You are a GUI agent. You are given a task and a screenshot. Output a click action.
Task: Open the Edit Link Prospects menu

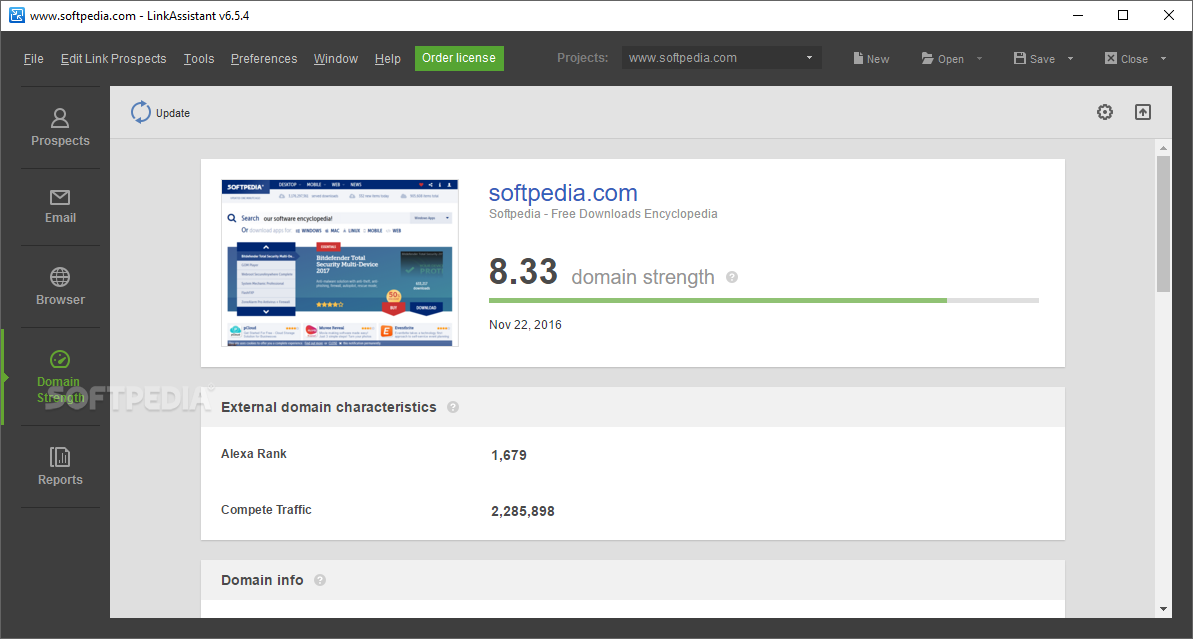point(113,59)
